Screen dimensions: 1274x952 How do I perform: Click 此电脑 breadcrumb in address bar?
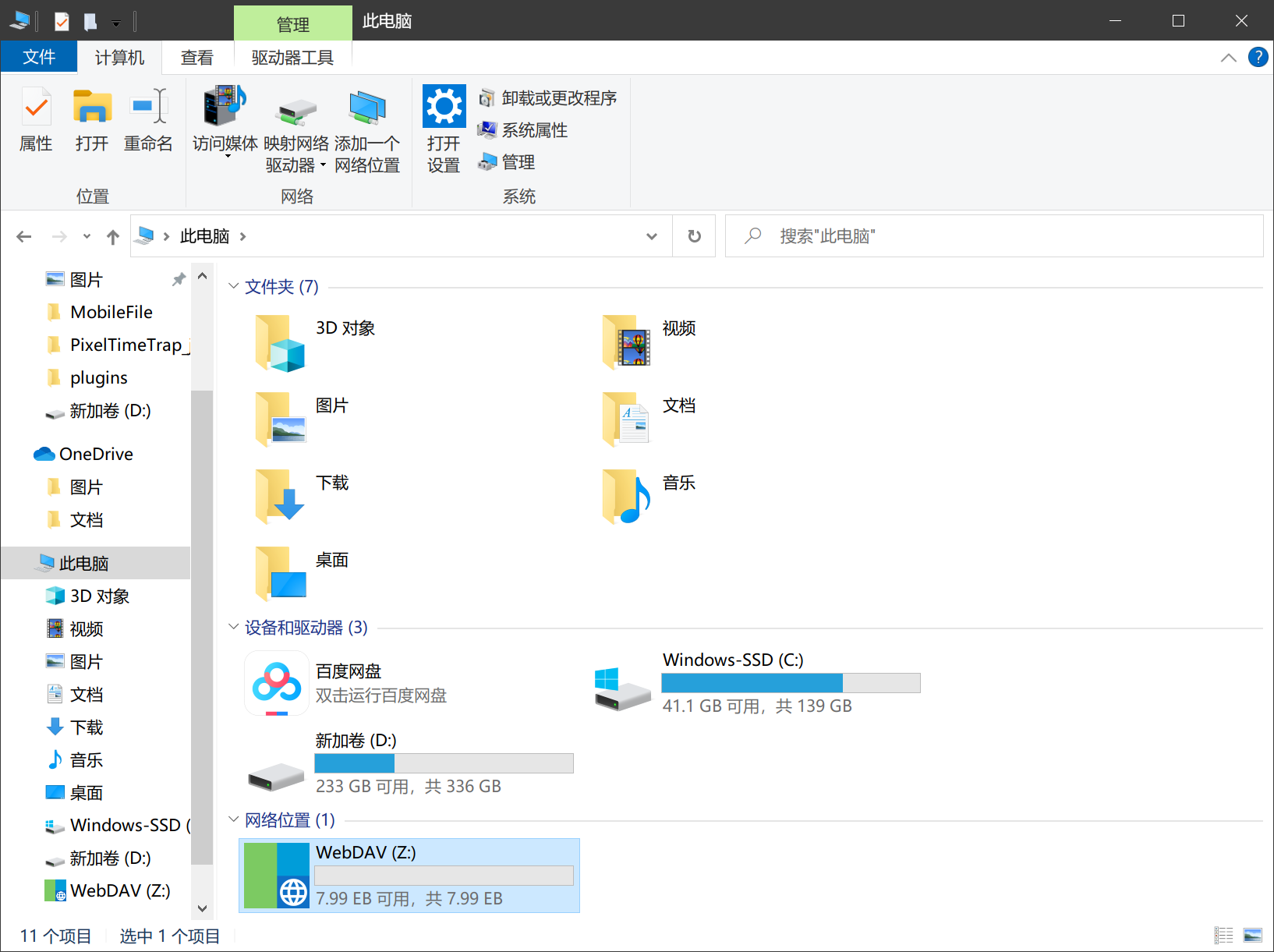point(204,236)
